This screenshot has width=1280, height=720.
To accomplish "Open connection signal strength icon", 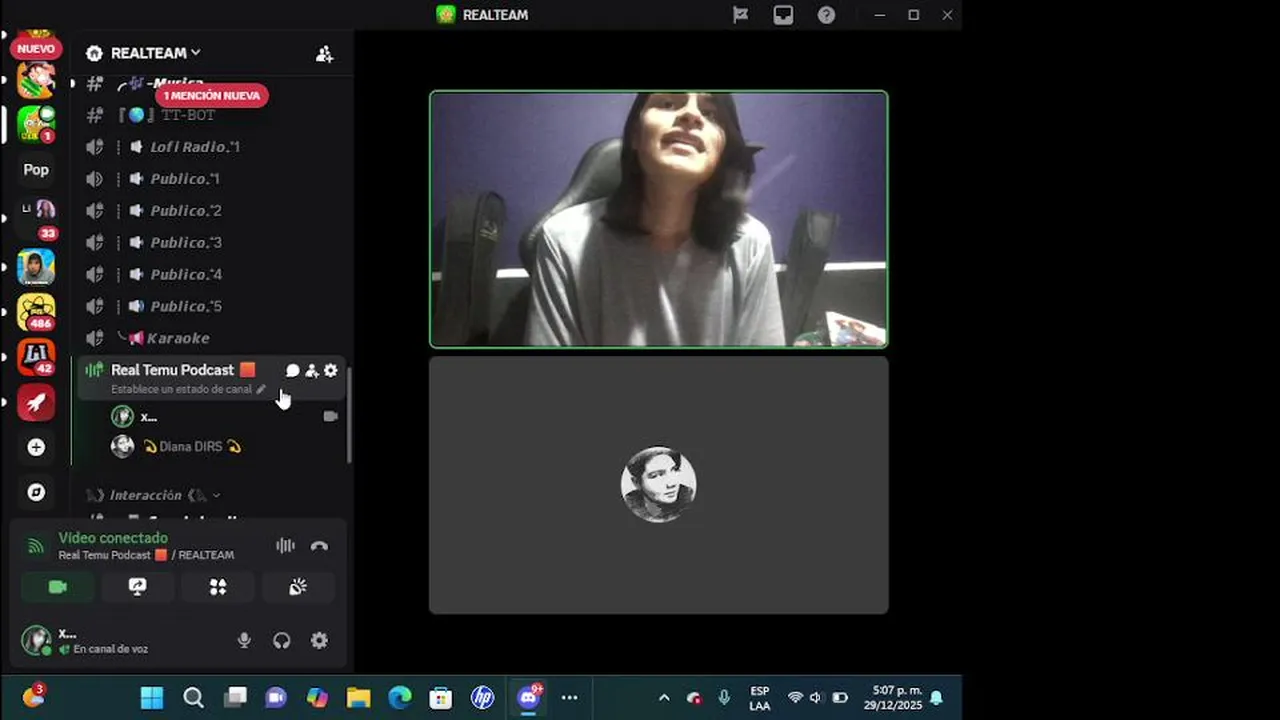I will [36, 546].
